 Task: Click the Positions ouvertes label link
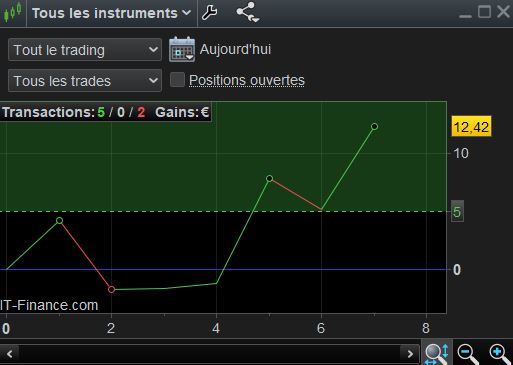tap(247, 80)
